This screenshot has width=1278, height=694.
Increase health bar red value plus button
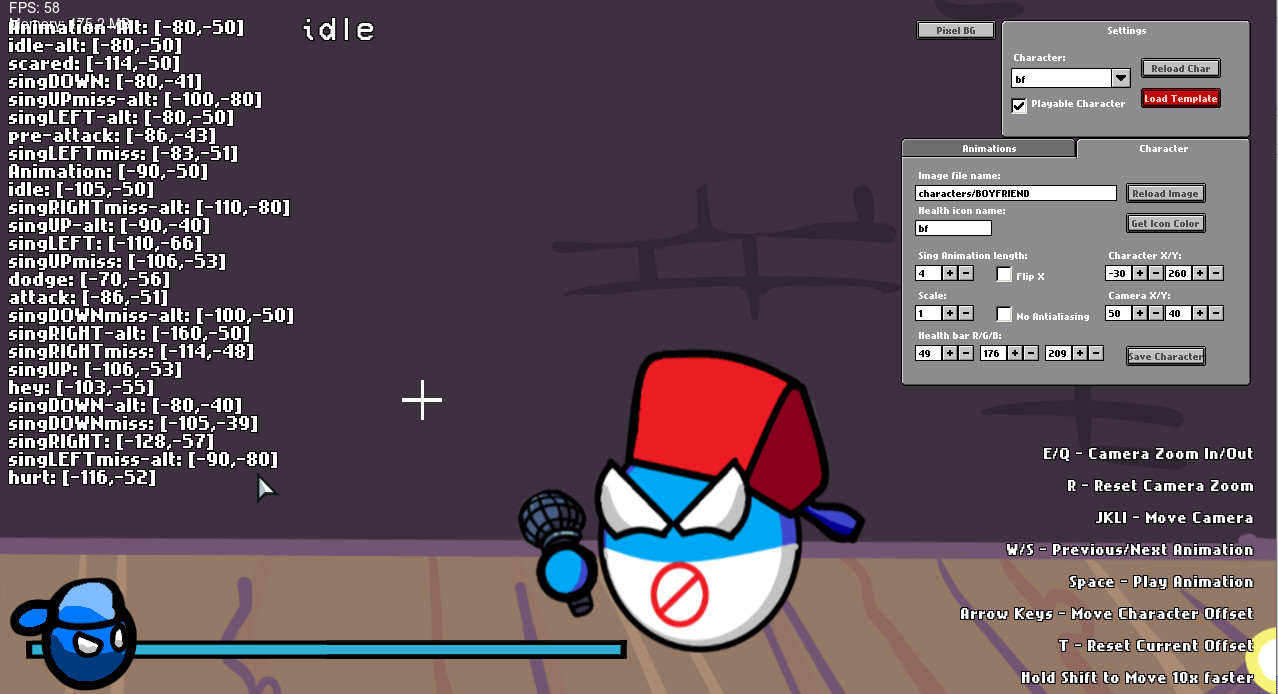pos(949,353)
